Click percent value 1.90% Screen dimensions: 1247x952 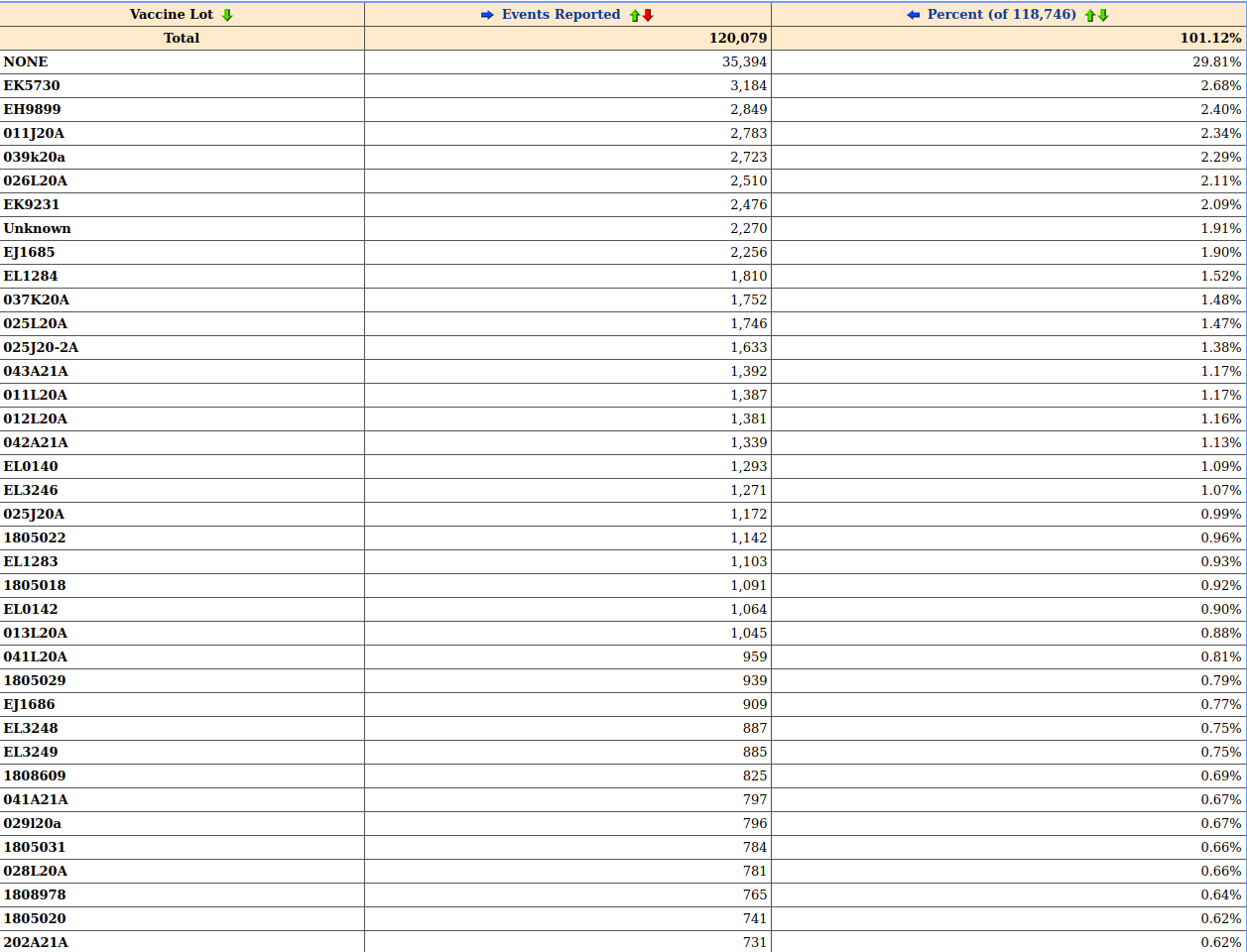coord(1221,252)
